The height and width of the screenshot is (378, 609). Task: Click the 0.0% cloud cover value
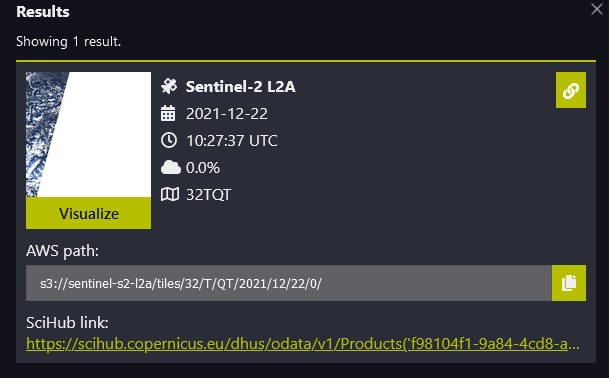(203, 168)
